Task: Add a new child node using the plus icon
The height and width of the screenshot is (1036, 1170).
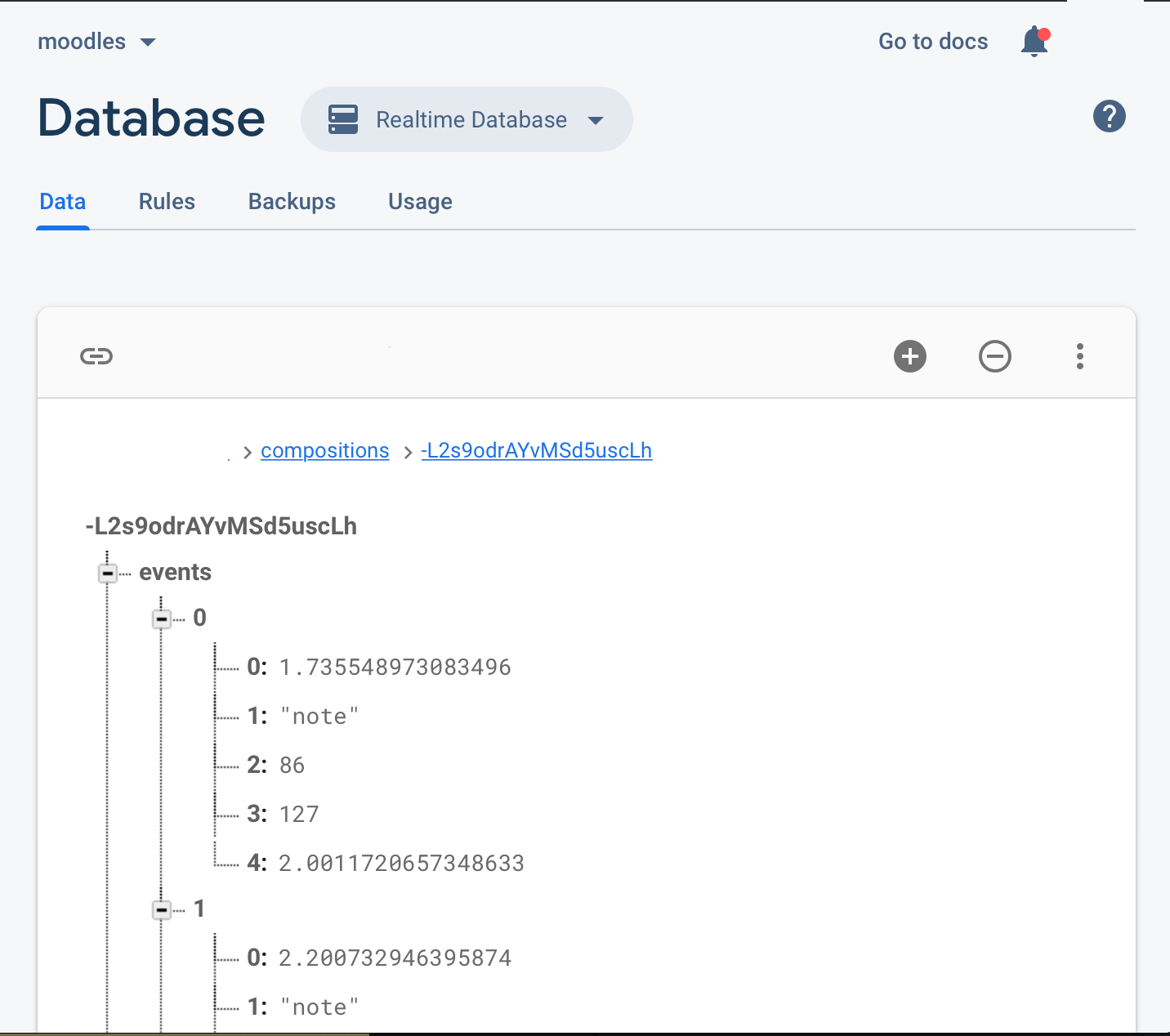Action: (910, 356)
